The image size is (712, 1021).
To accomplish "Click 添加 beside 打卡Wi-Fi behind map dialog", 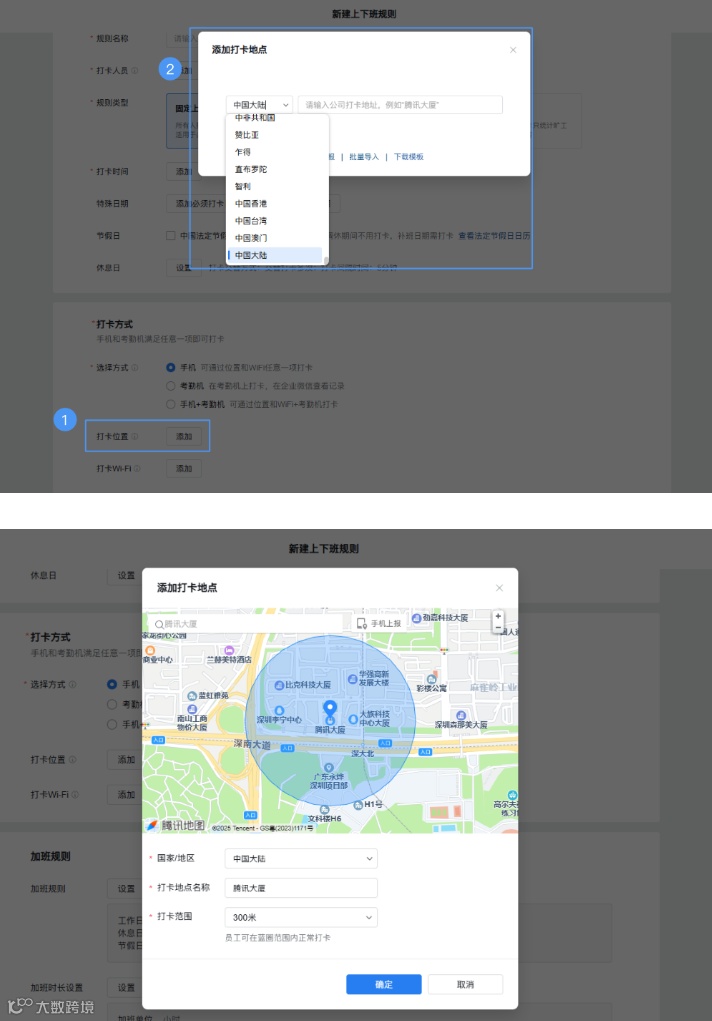I will coord(126,794).
